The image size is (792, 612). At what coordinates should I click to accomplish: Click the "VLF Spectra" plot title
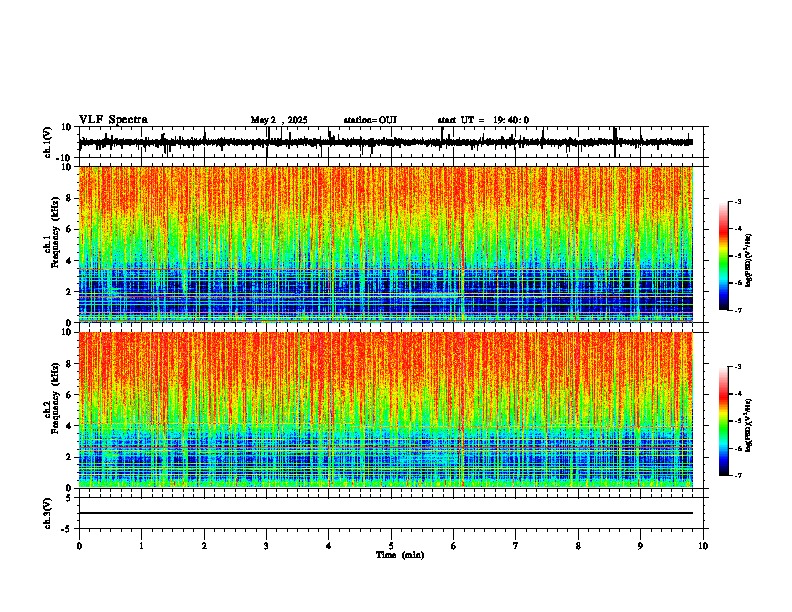[113, 119]
